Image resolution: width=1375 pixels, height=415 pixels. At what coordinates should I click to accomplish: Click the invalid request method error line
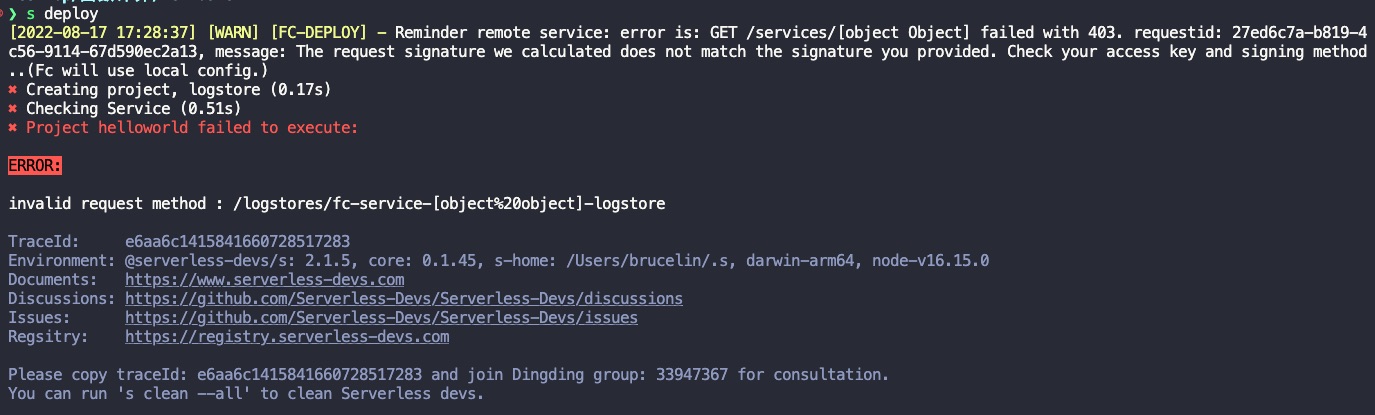click(x=337, y=204)
